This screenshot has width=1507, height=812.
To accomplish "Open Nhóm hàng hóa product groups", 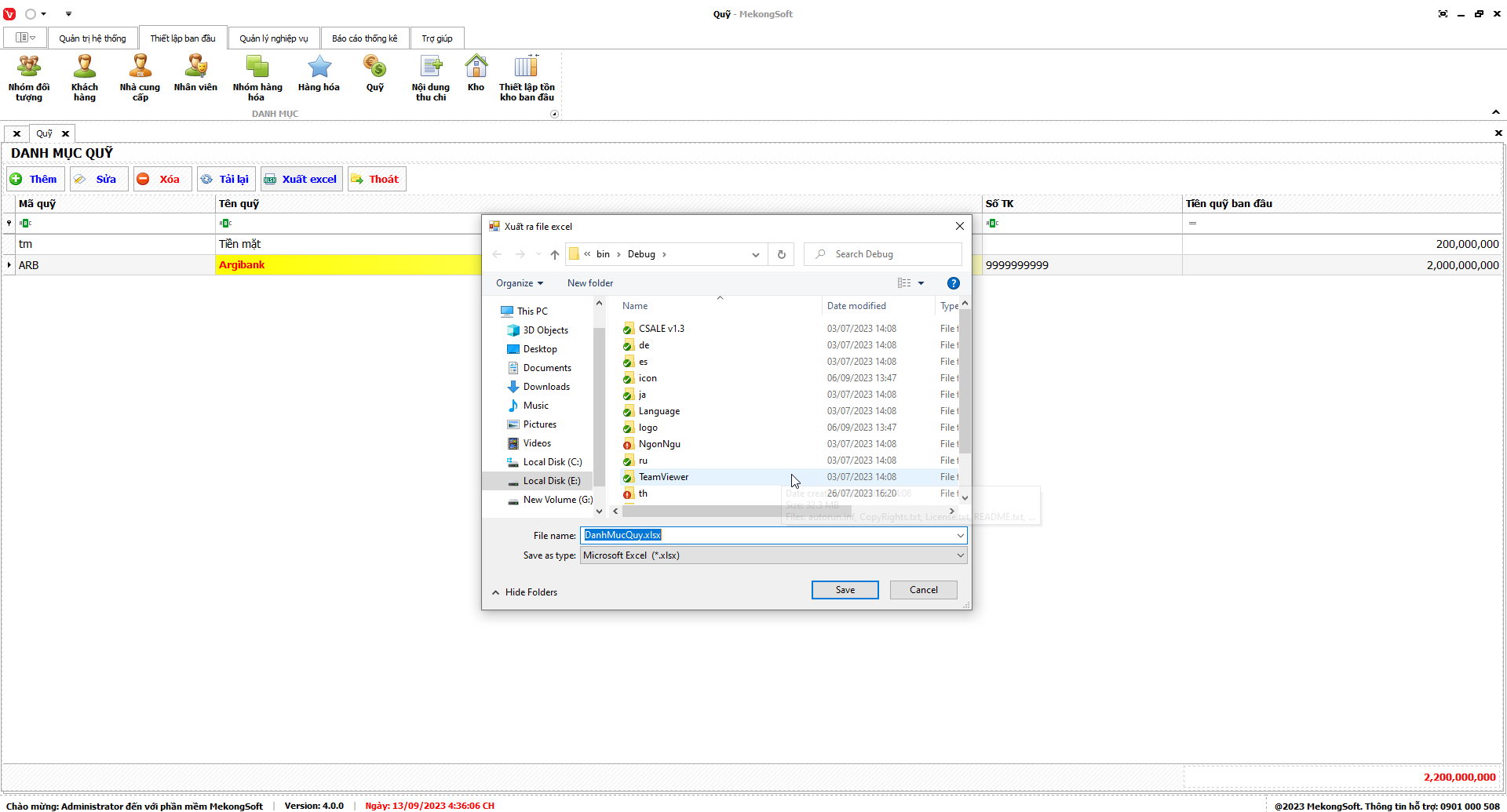I will 257,78.
